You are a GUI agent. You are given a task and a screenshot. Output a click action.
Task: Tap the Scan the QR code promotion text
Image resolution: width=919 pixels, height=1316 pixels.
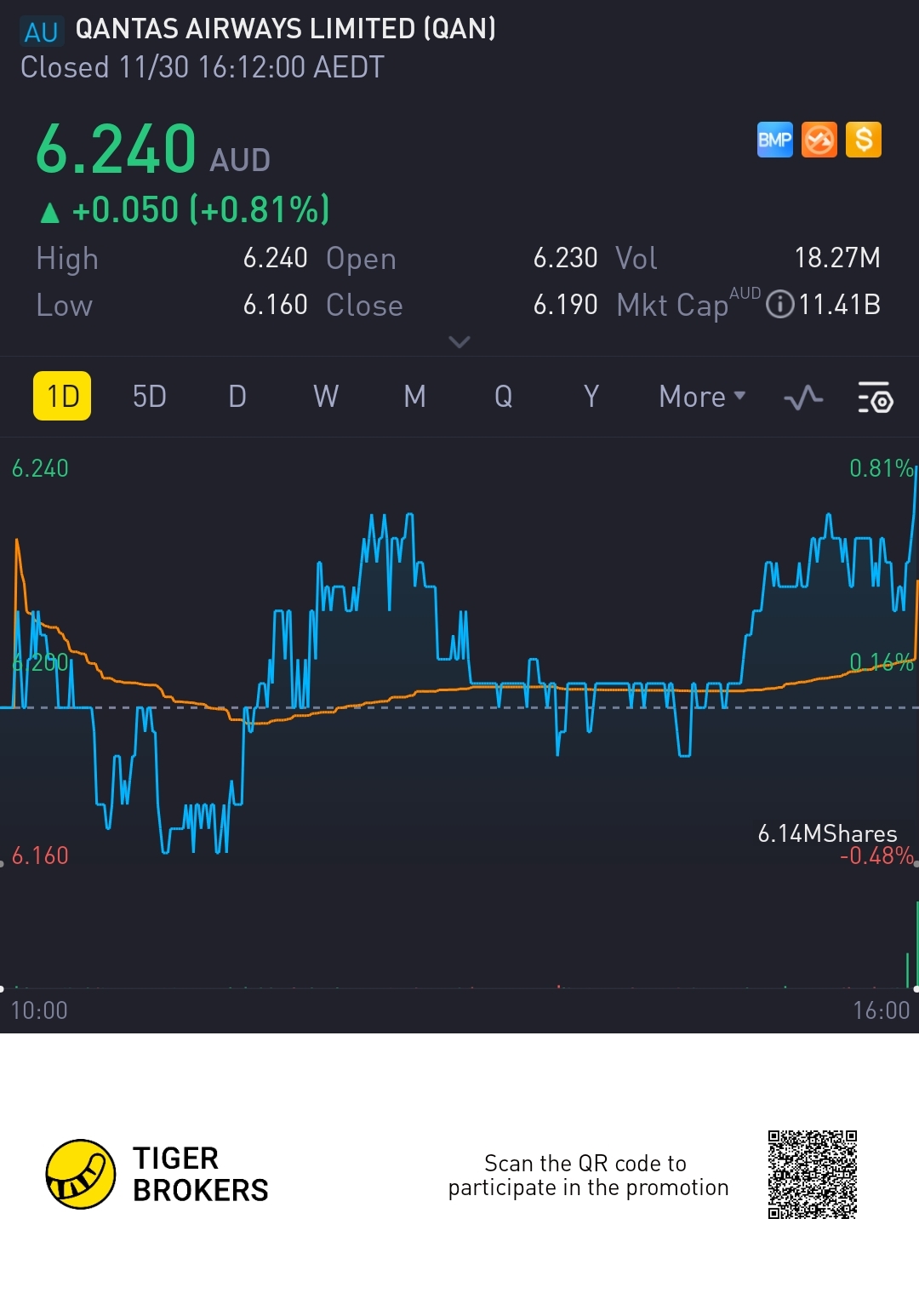coord(588,1176)
